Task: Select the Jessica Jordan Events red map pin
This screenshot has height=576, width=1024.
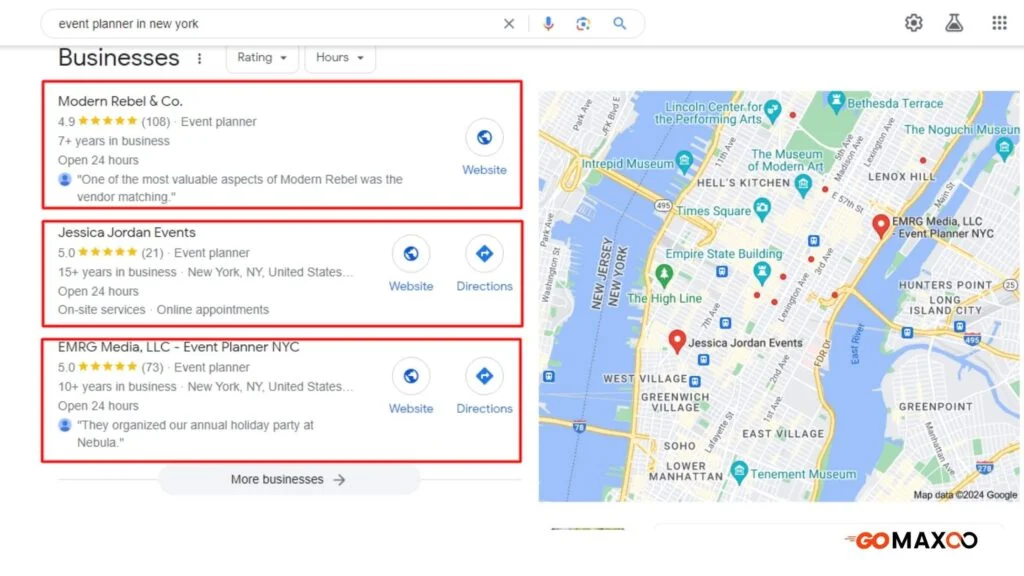Action: pyautogui.click(x=677, y=341)
